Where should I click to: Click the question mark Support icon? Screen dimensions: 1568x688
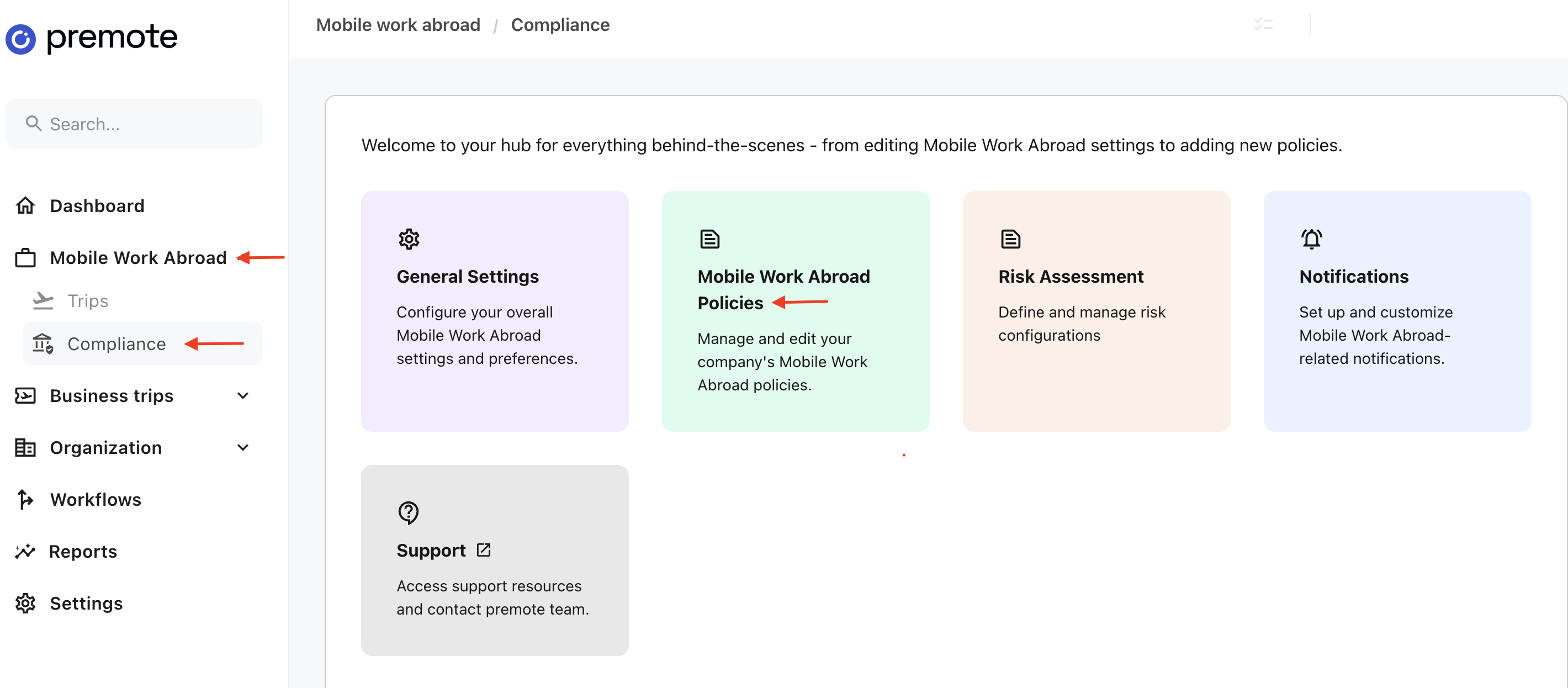(409, 512)
